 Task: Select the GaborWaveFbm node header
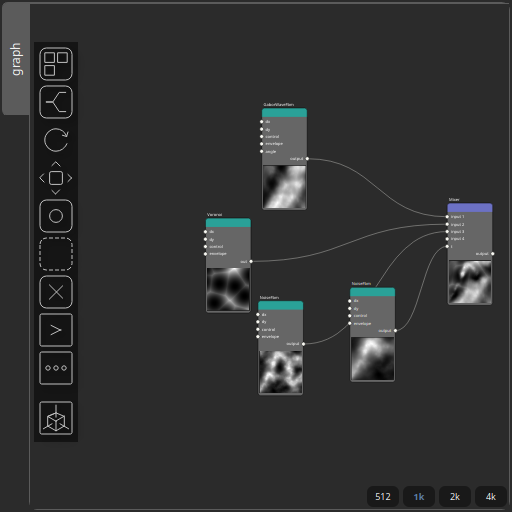284,113
